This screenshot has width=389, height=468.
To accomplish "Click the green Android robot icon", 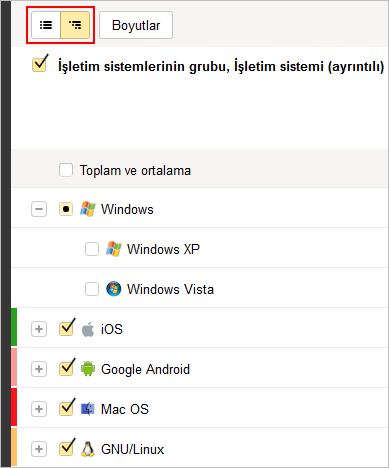I will pyautogui.click(x=88, y=369).
